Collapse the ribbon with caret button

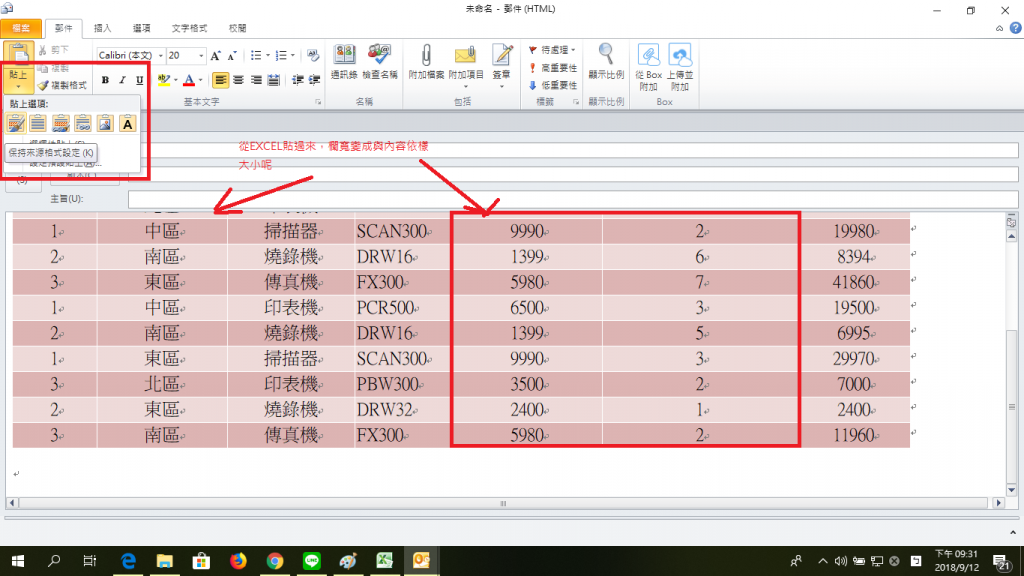click(999, 28)
